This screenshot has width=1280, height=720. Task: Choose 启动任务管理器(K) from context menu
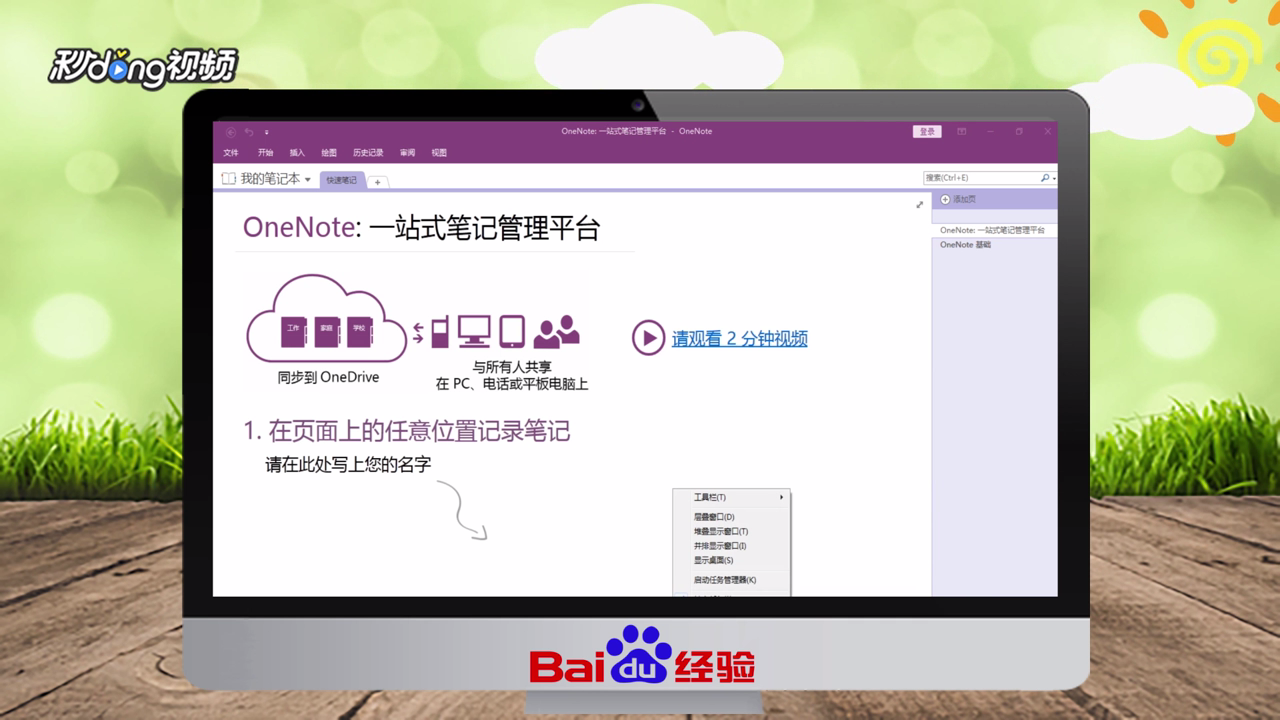731,580
